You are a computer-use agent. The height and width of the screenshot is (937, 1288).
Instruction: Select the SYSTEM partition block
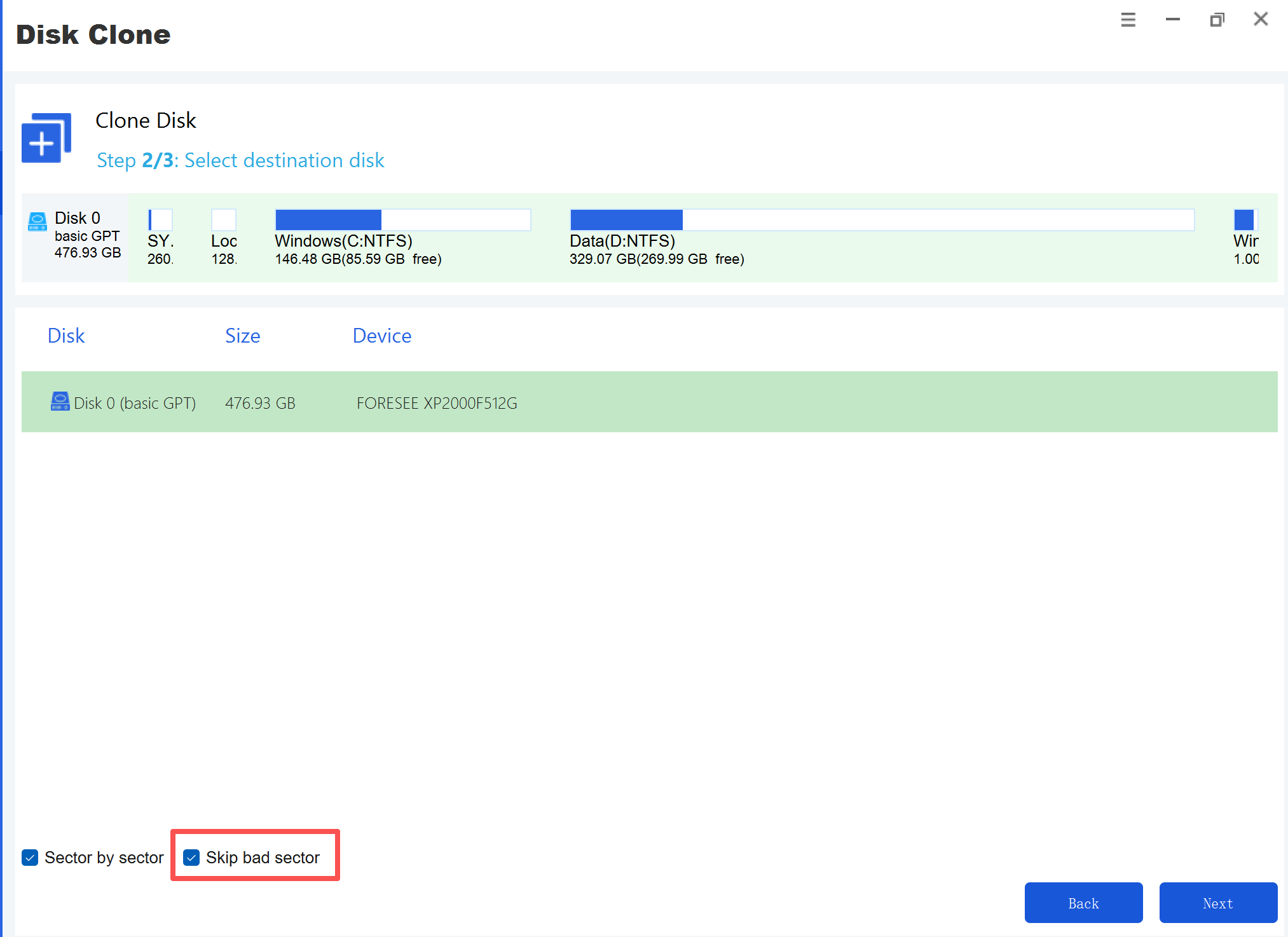[160, 219]
